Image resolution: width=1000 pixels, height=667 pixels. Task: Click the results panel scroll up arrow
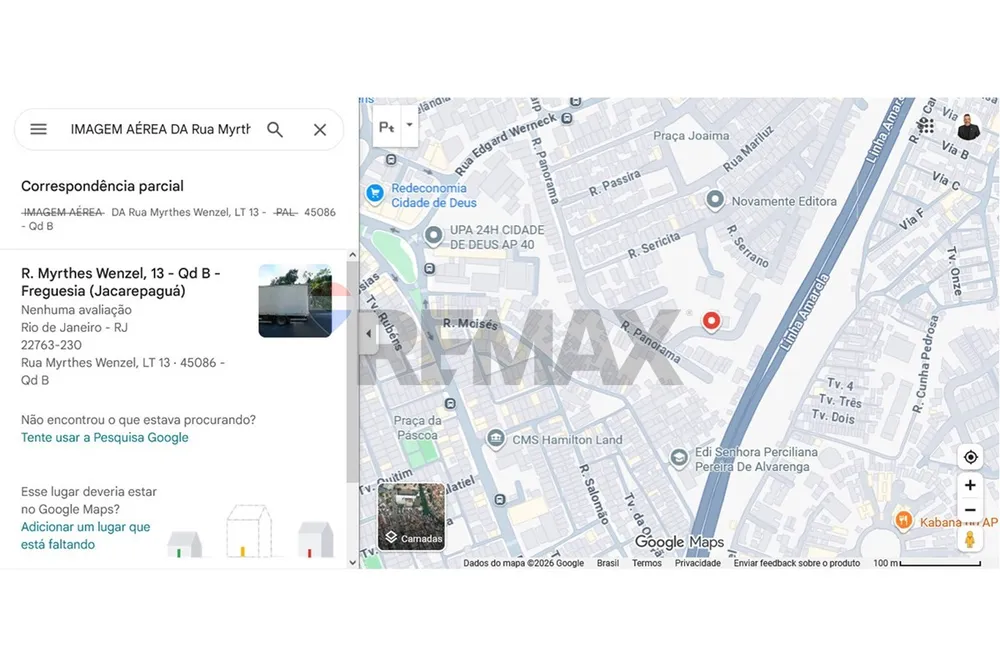pyautogui.click(x=353, y=255)
